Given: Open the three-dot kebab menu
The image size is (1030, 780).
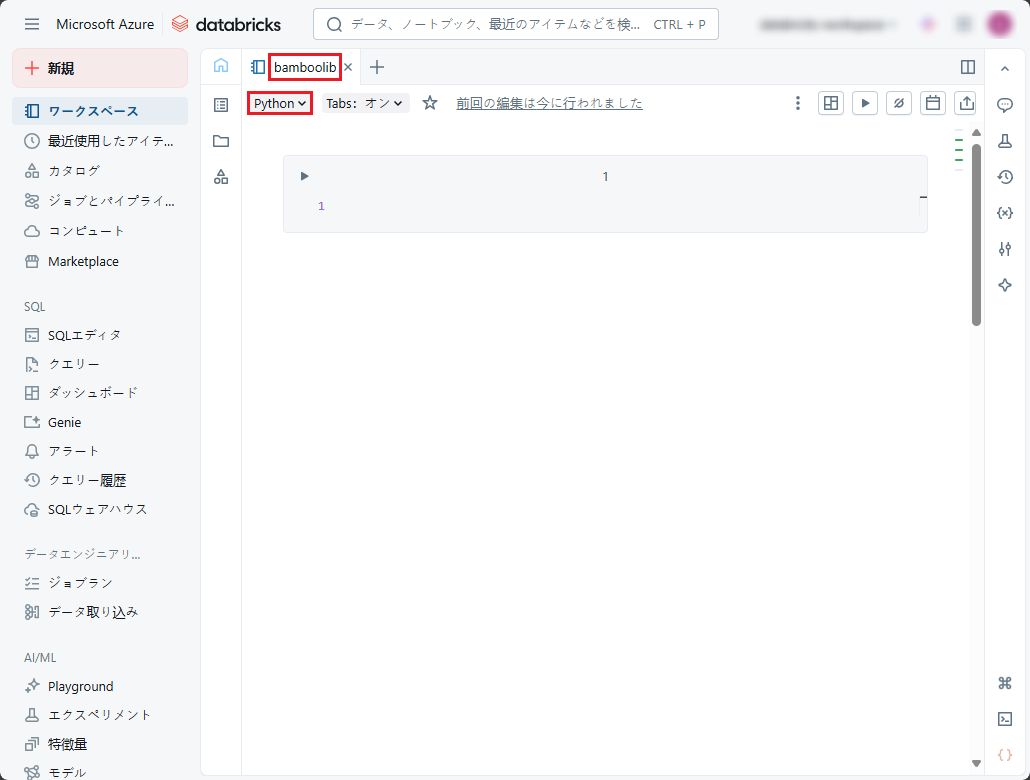Looking at the screenshot, I should pos(797,103).
